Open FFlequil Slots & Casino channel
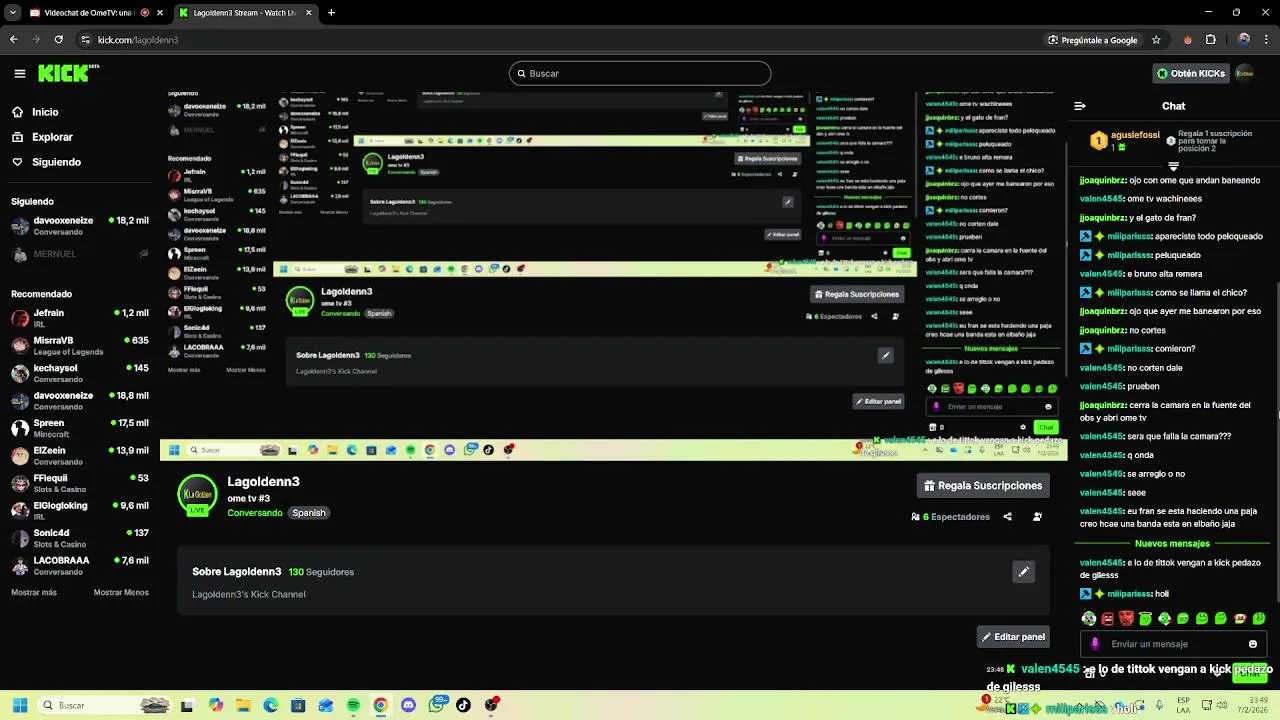The width and height of the screenshot is (1280, 720). [x=80, y=483]
